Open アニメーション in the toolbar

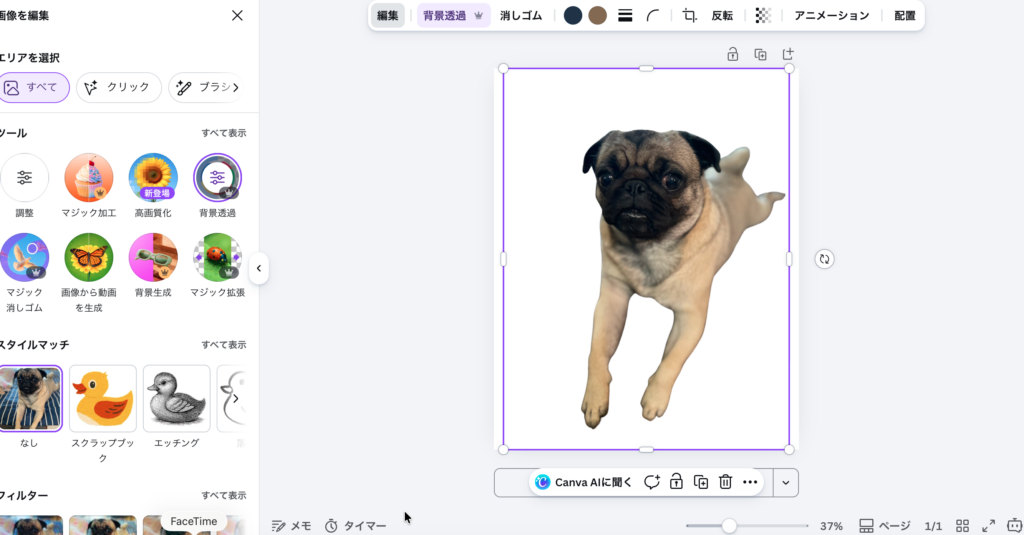point(831,16)
